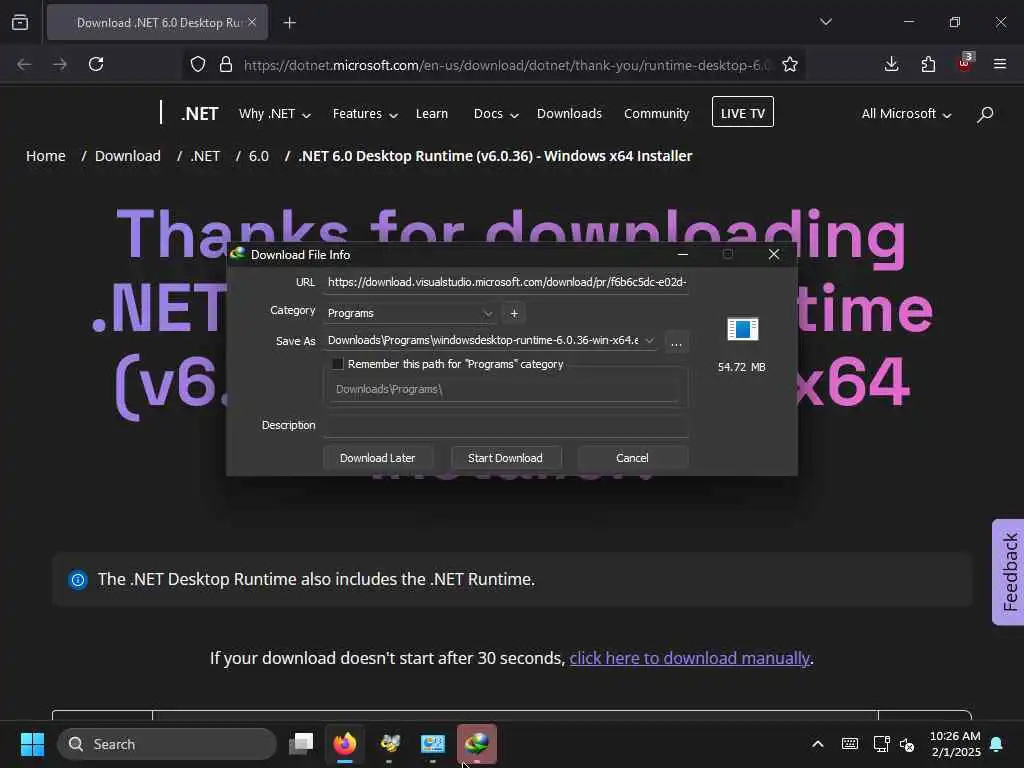This screenshot has height=768, width=1024.
Task: View site security padlock info
Action: (x=226, y=64)
